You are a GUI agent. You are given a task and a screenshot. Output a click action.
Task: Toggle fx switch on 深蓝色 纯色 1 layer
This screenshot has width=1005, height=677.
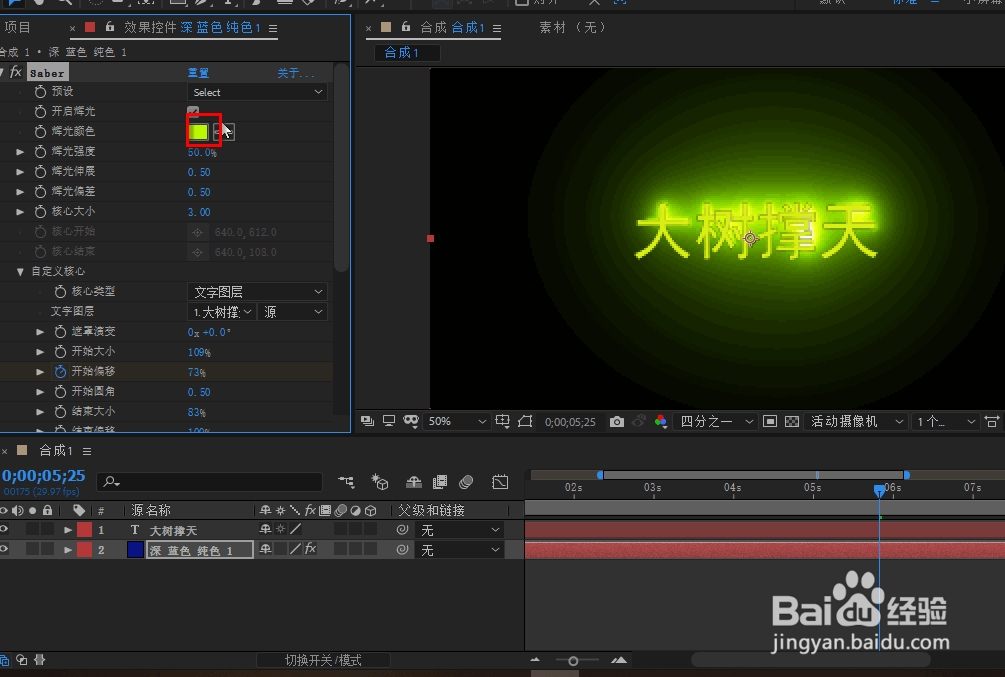pos(310,549)
